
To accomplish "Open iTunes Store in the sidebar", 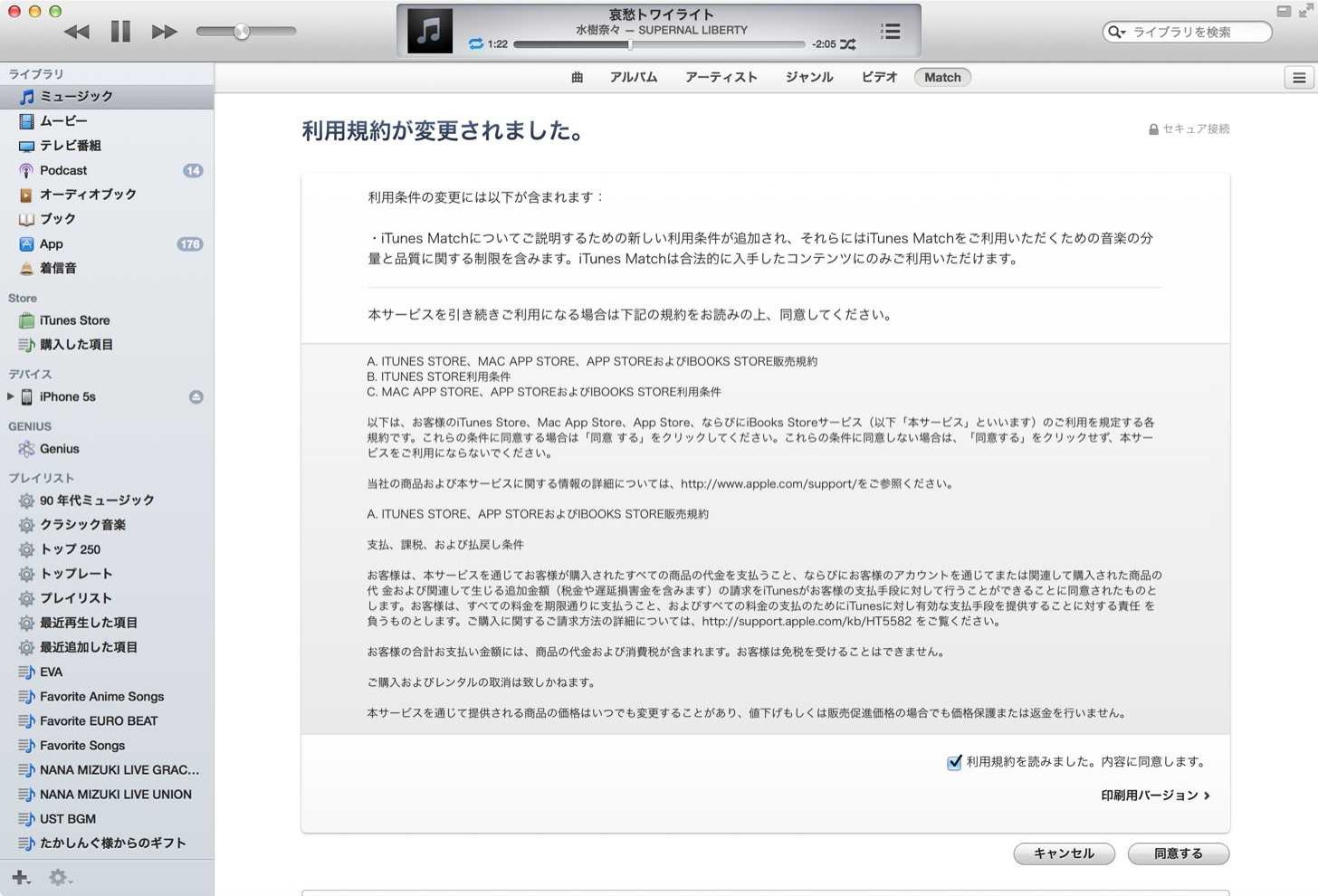I will coord(107,320).
